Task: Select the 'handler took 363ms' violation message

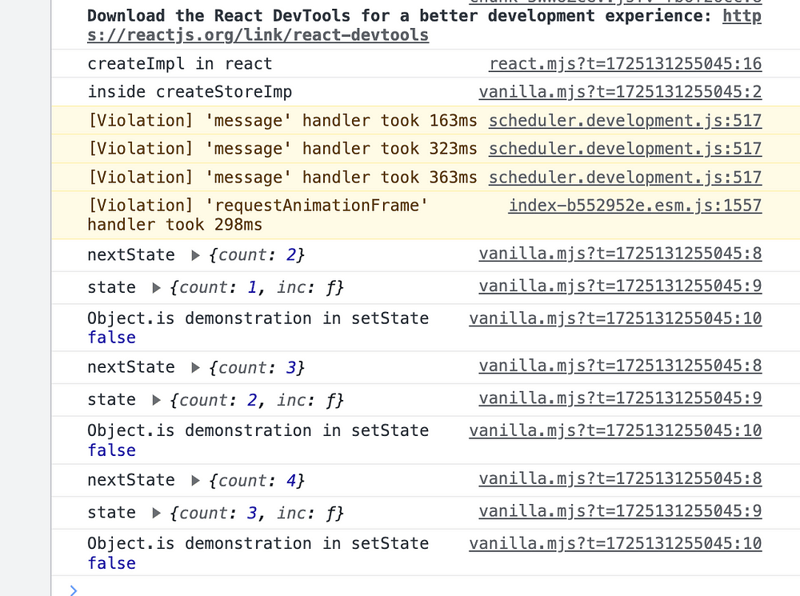Action: (282, 177)
